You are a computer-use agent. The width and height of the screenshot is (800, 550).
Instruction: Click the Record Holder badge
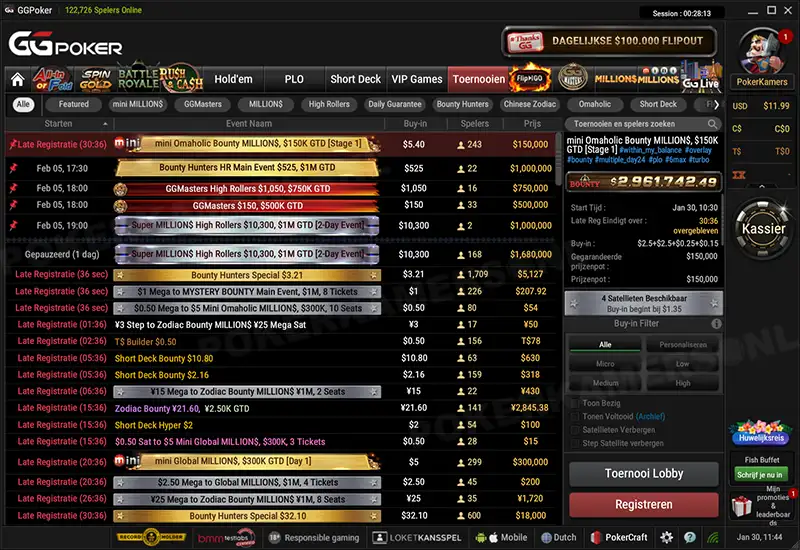151,537
